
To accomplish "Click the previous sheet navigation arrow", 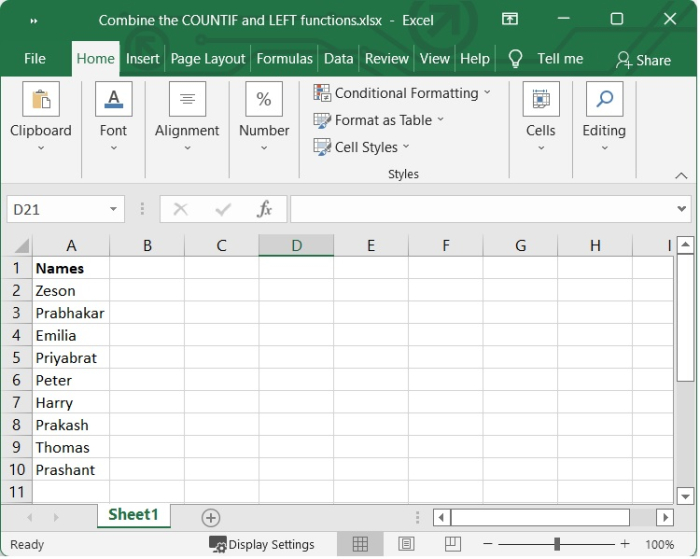I will (x=30, y=517).
